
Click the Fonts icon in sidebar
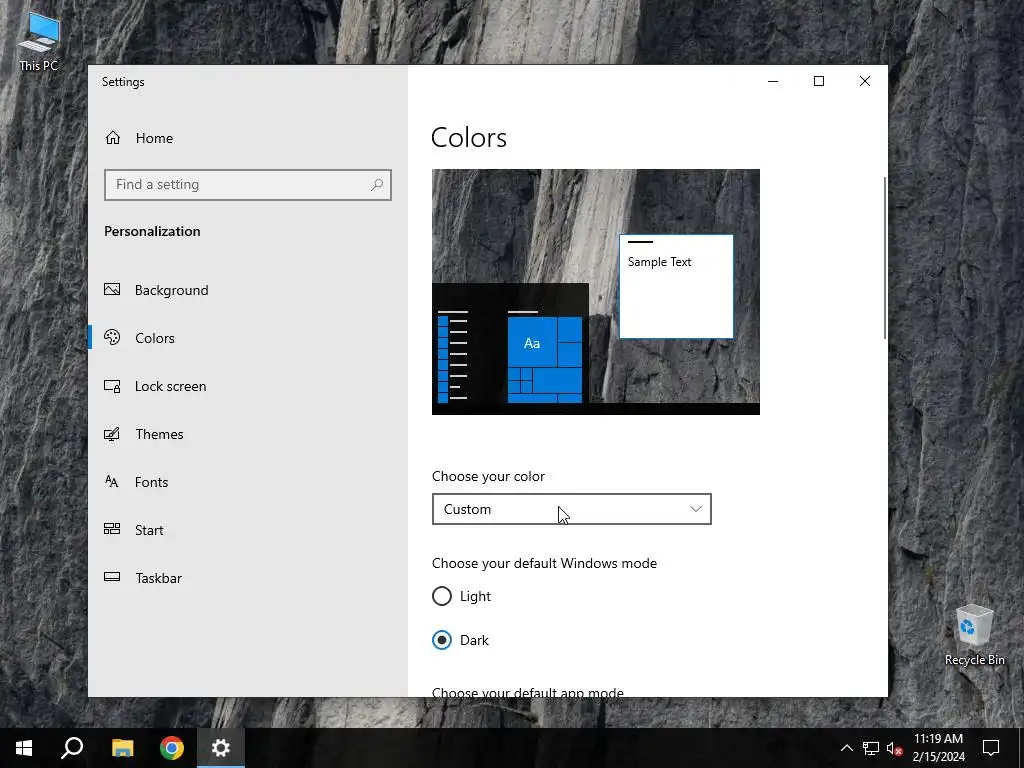pos(112,482)
